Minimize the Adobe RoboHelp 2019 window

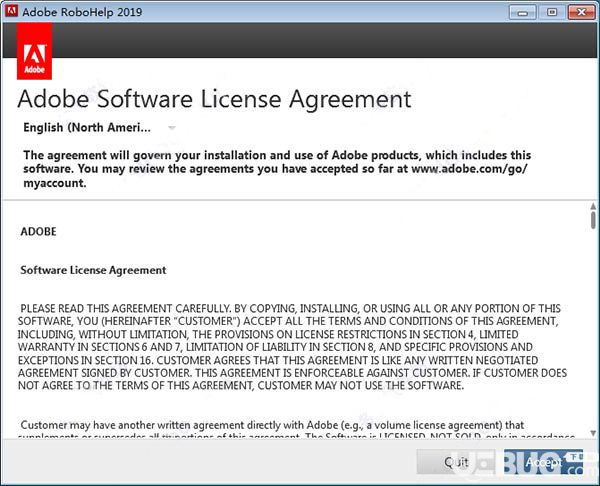click(522, 12)
